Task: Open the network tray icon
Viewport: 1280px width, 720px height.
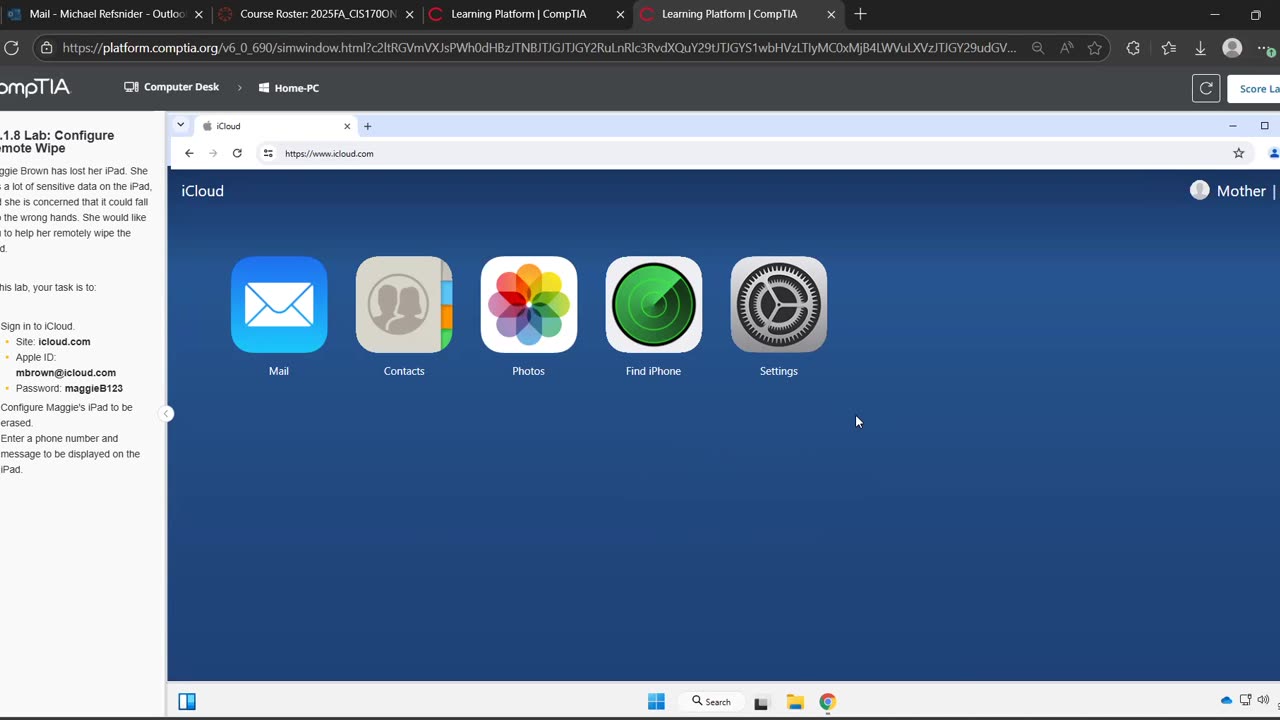Action: coord(1246,701)
